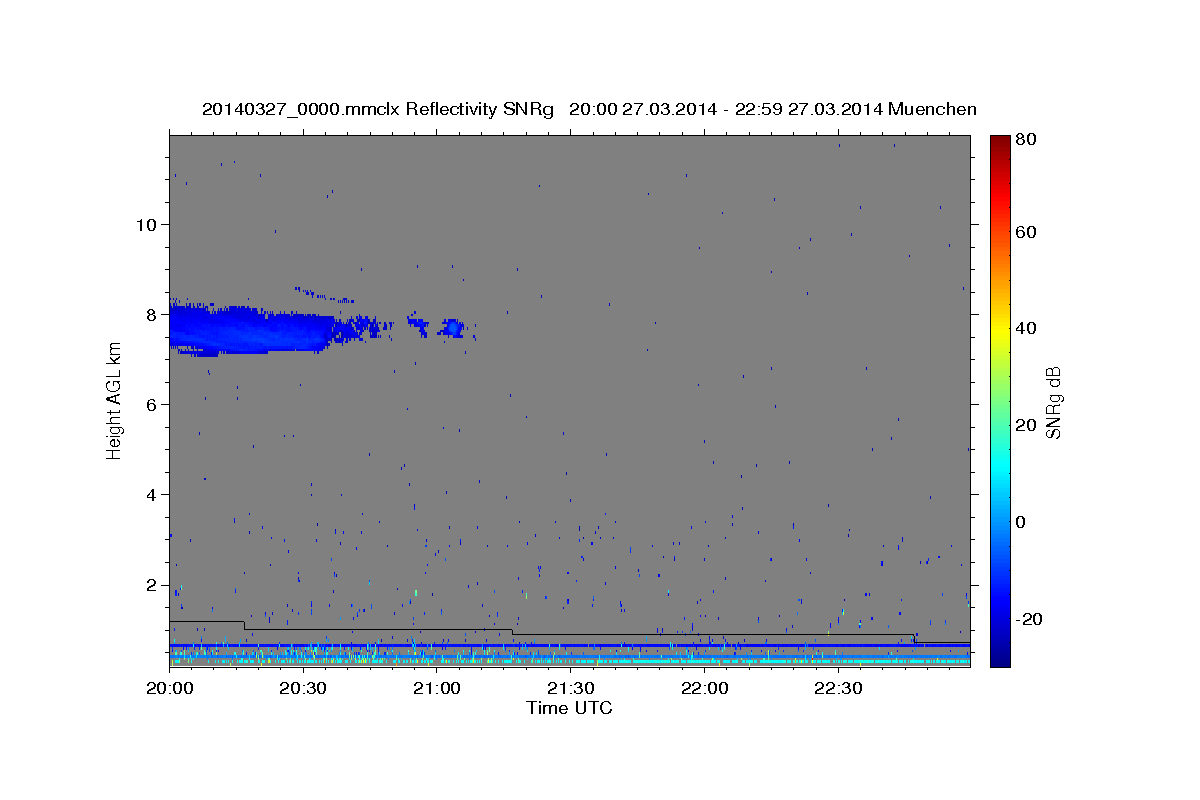Click the colorbar value 20

coord(1027,425)
